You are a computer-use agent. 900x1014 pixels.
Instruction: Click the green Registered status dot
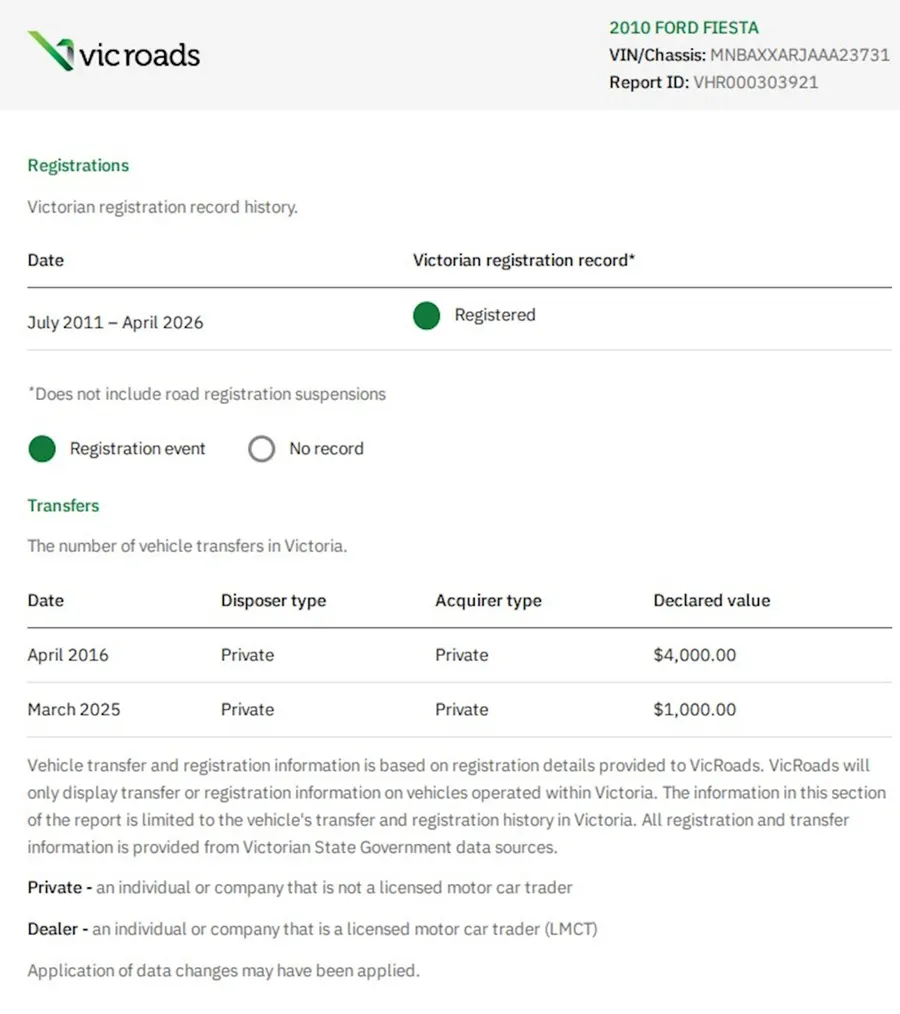[x=426, y=316]
